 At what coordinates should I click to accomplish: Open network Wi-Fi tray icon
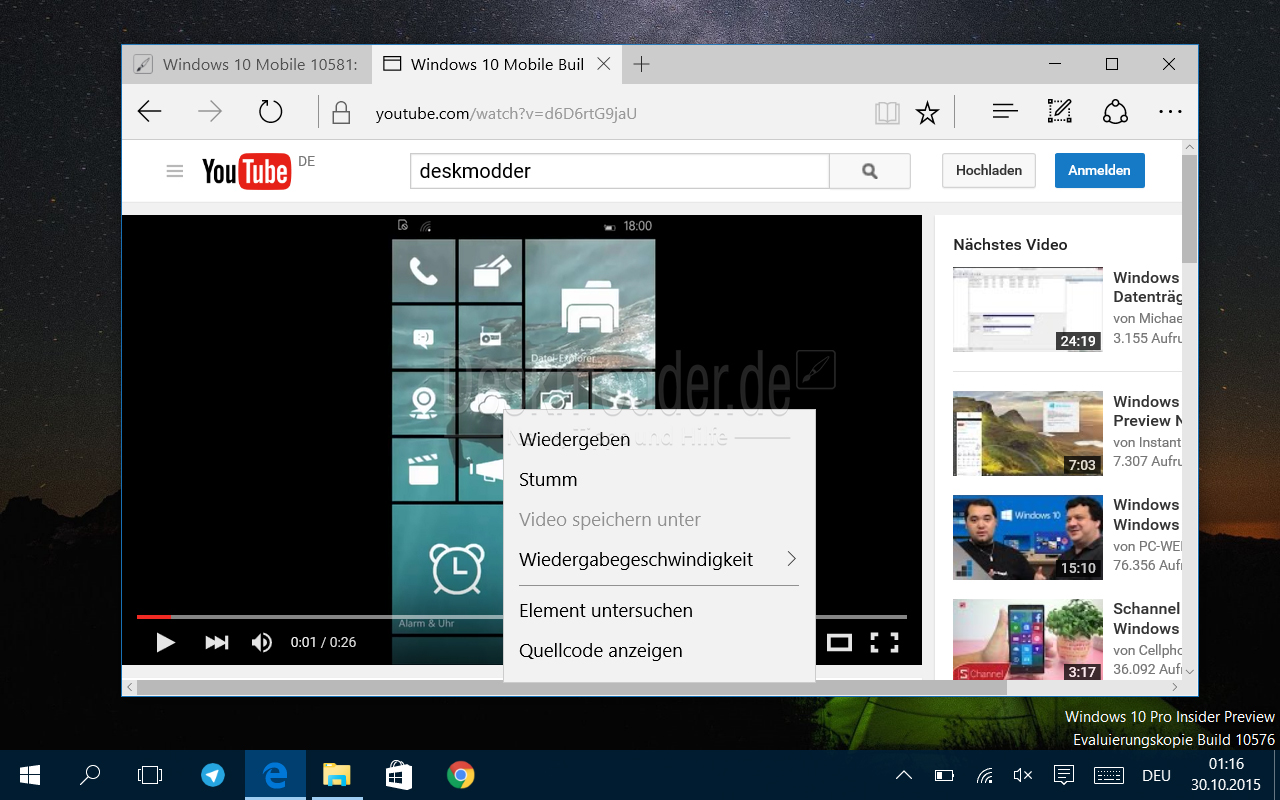click(985, 775)
